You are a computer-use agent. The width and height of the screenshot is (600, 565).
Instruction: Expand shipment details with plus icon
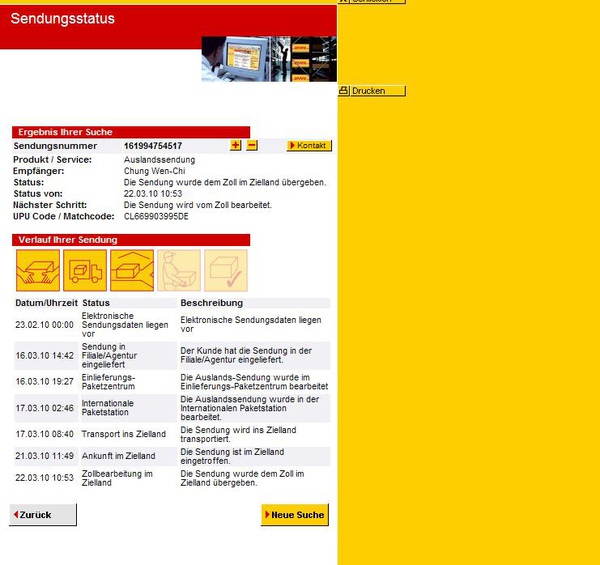coord(235,145)
